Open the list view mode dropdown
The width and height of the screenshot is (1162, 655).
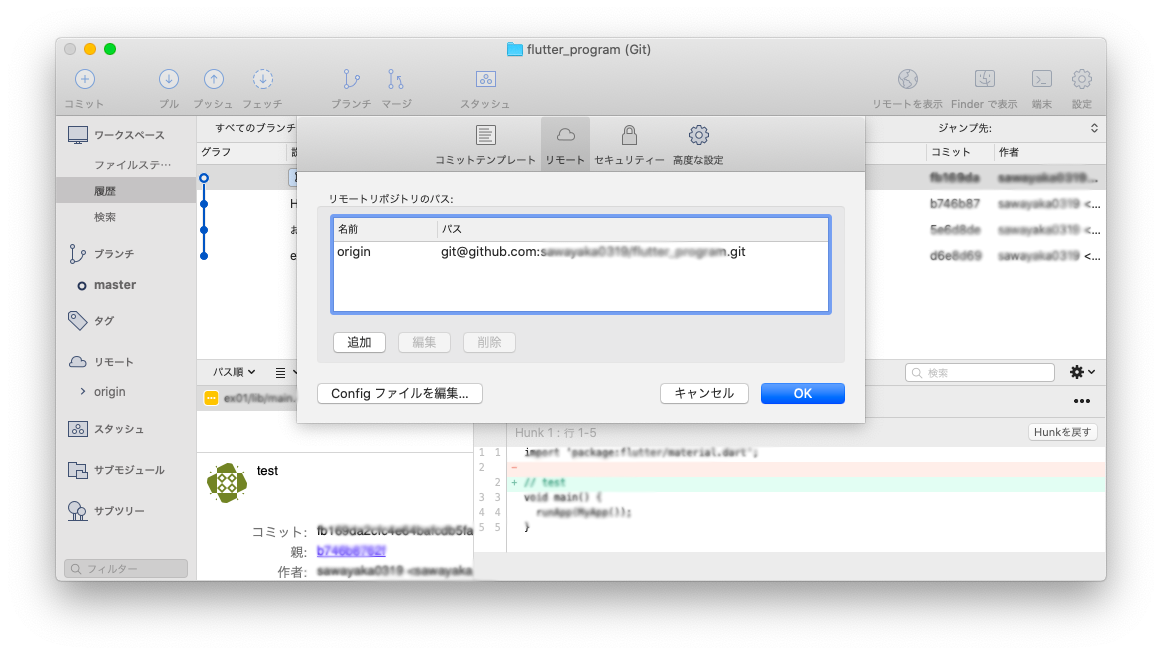click(x=285, y=372)
